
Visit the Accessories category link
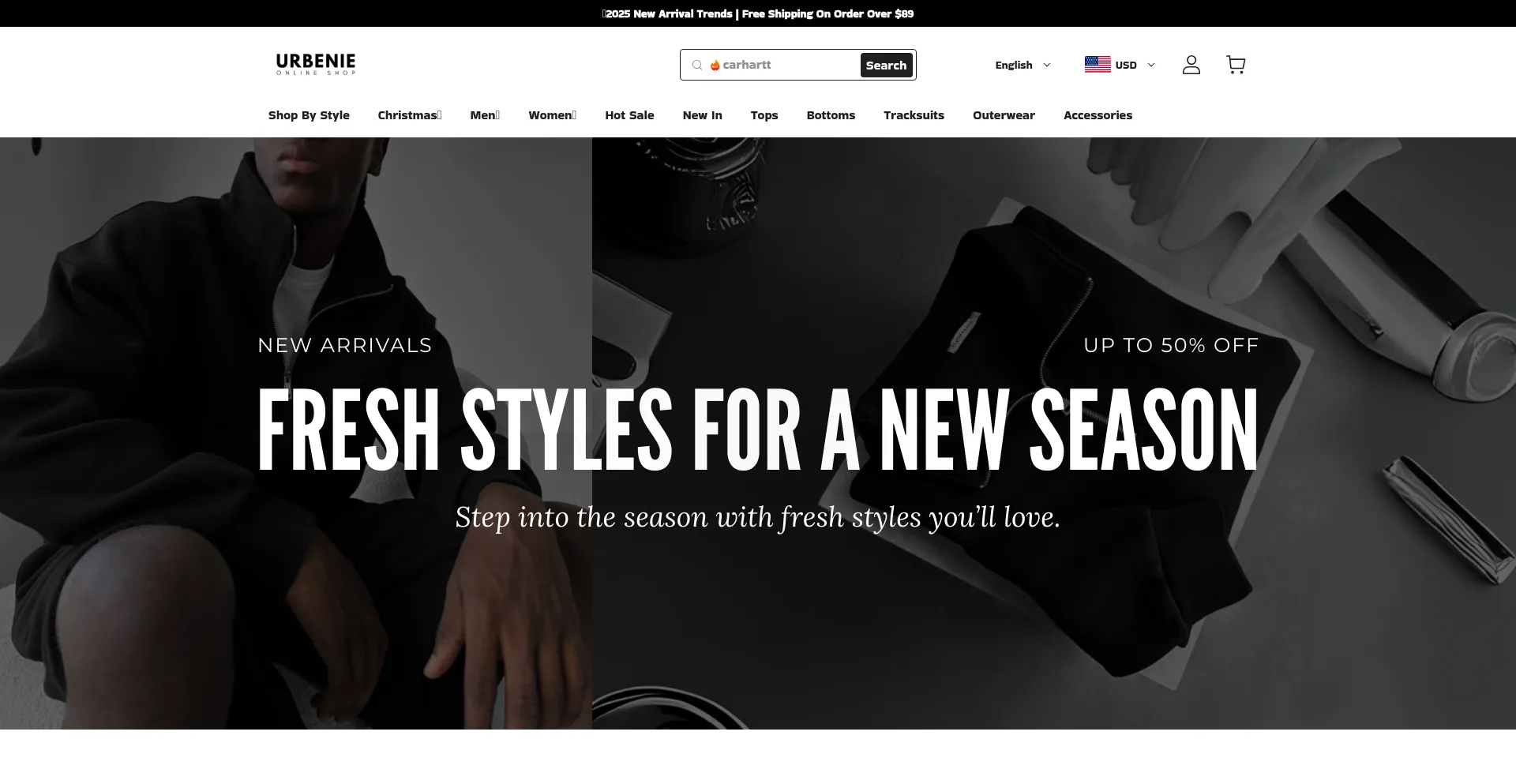click(x=1098, y=115)
